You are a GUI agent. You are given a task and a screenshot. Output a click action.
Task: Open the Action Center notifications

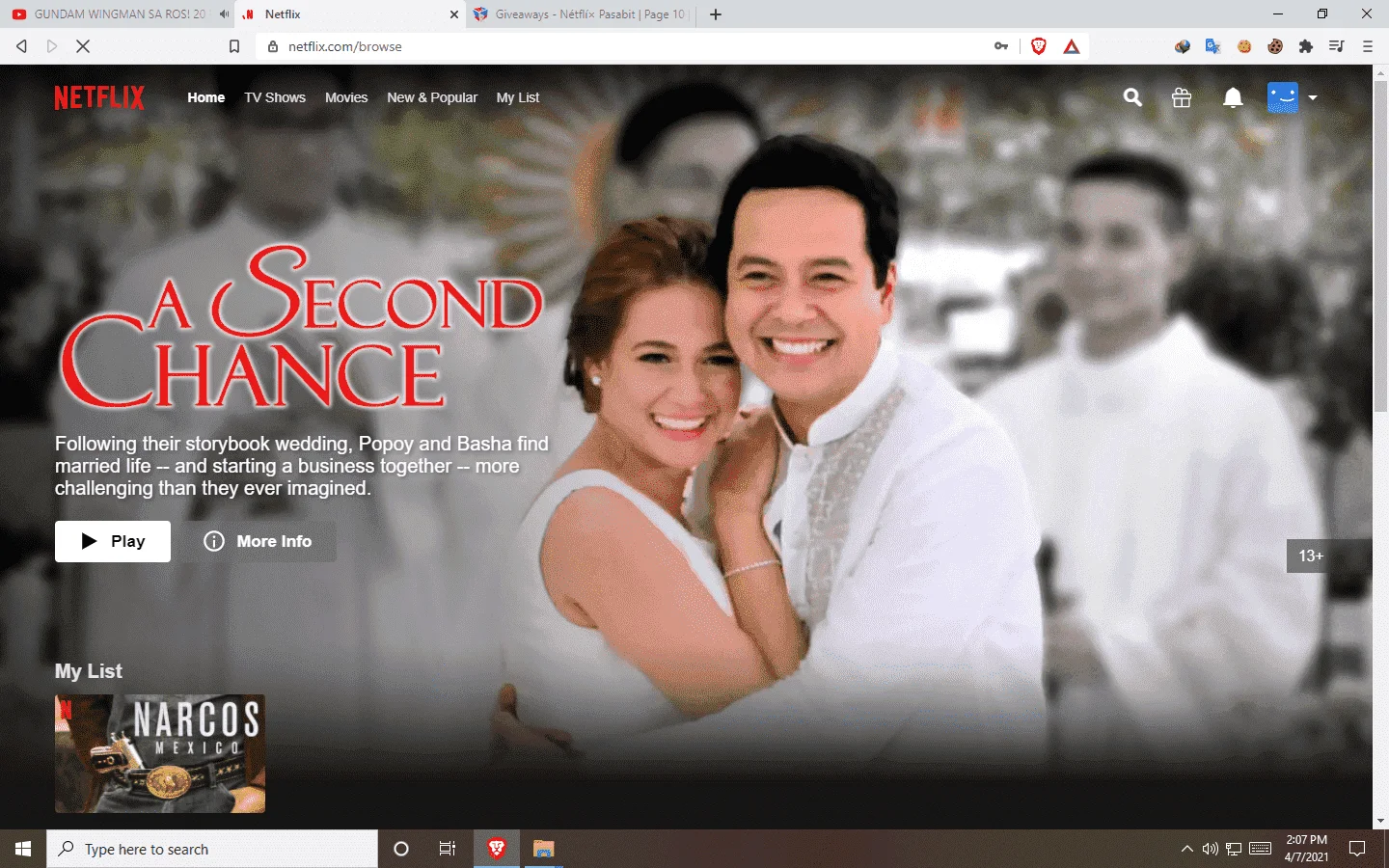(x=1357, y=849)
